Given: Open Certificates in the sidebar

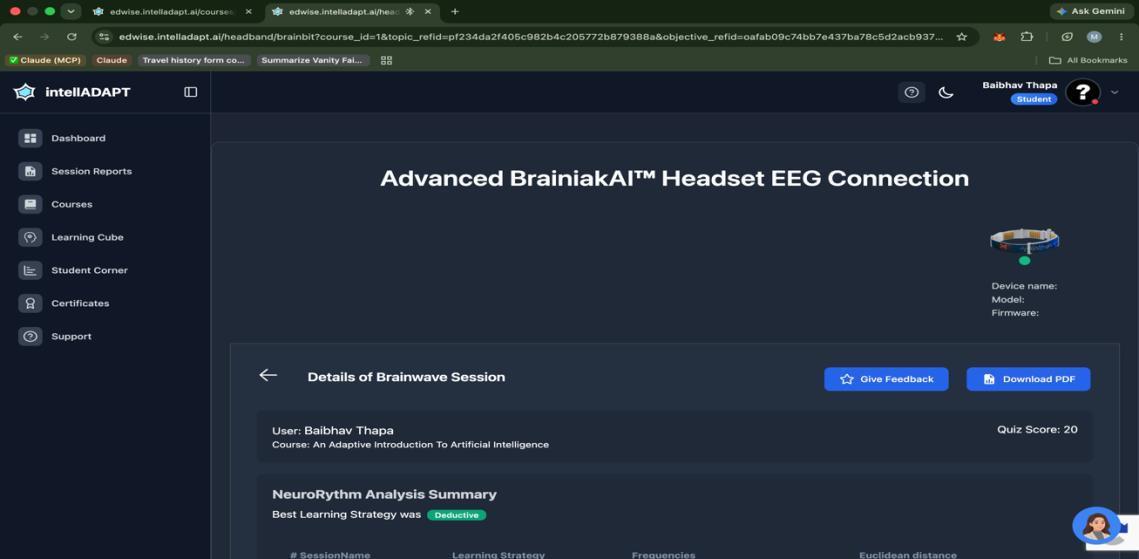Looking at the screenshot, I should pos(80,303).
